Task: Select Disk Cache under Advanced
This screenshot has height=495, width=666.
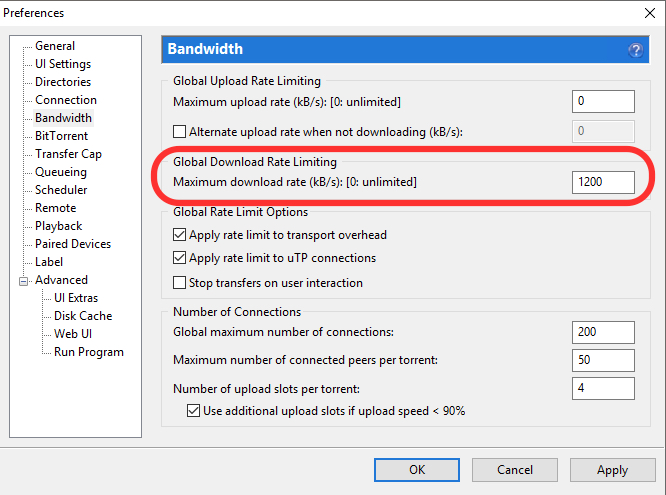Action: tap(83, 316)
